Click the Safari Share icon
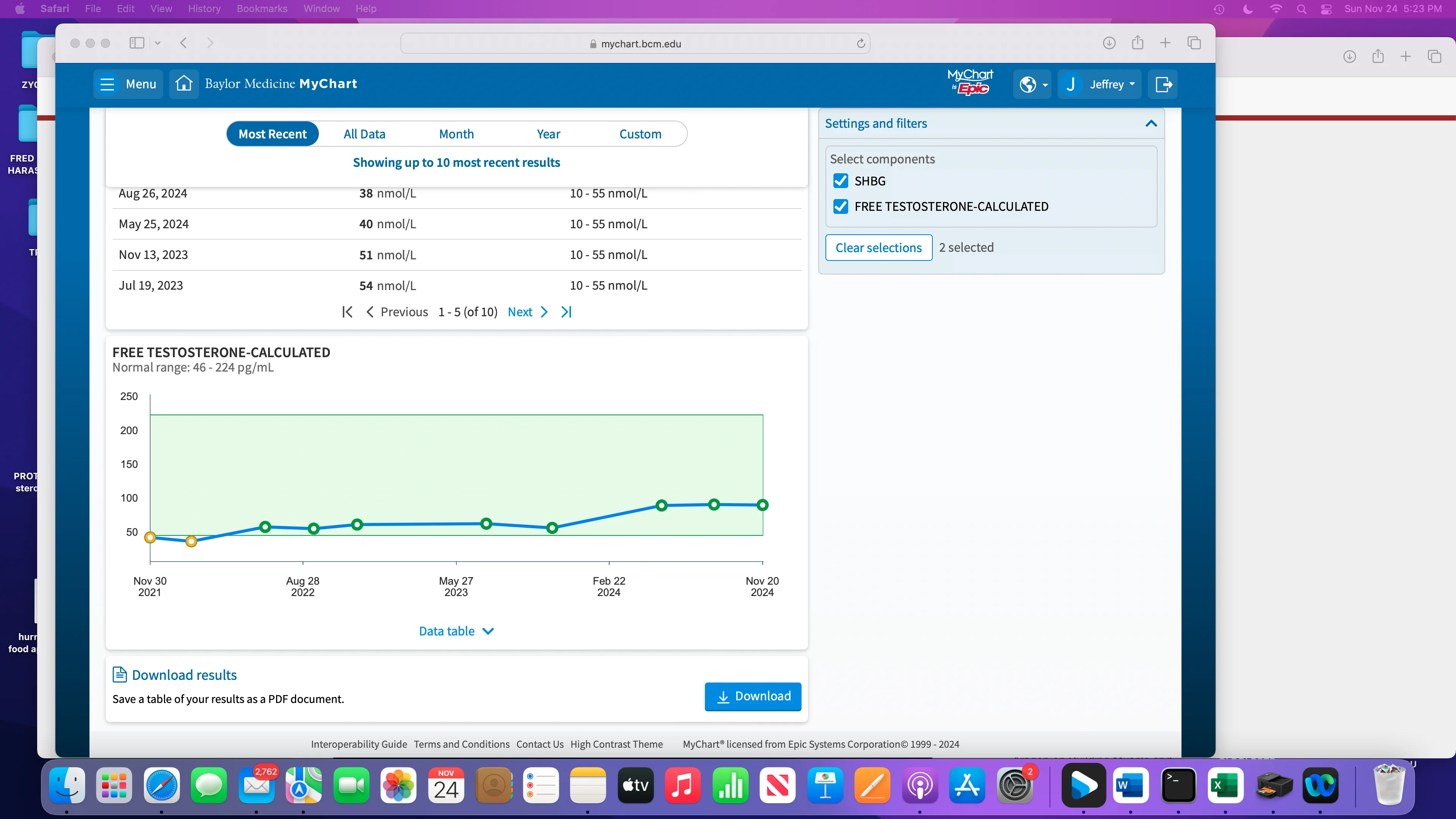The width and height of the screenshot is (1456, 819). coord(1137,43)
